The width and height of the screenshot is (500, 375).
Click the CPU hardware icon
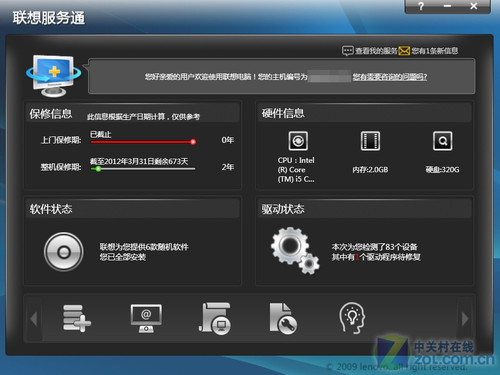point(298,141)
